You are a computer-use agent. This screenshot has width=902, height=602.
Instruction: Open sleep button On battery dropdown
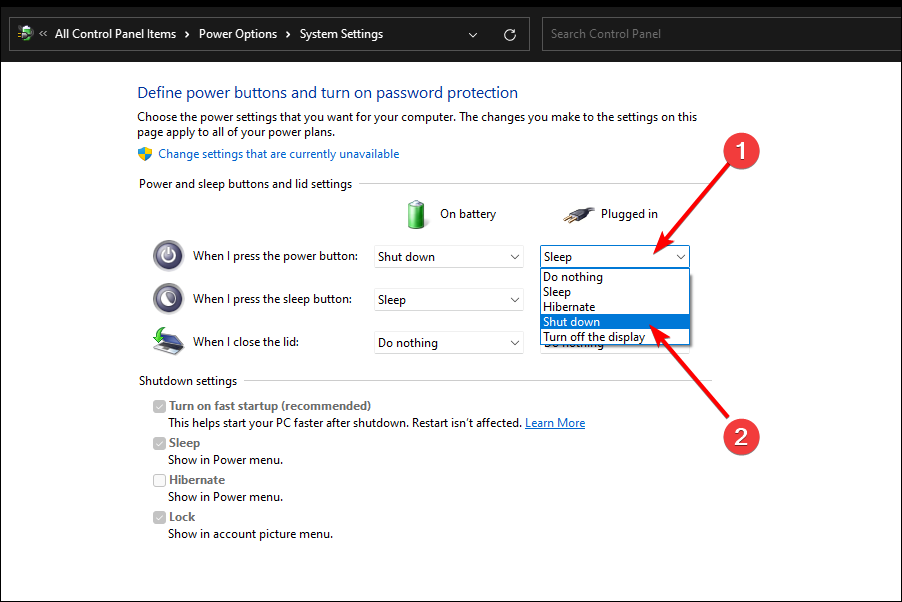[x=449, y=300]
